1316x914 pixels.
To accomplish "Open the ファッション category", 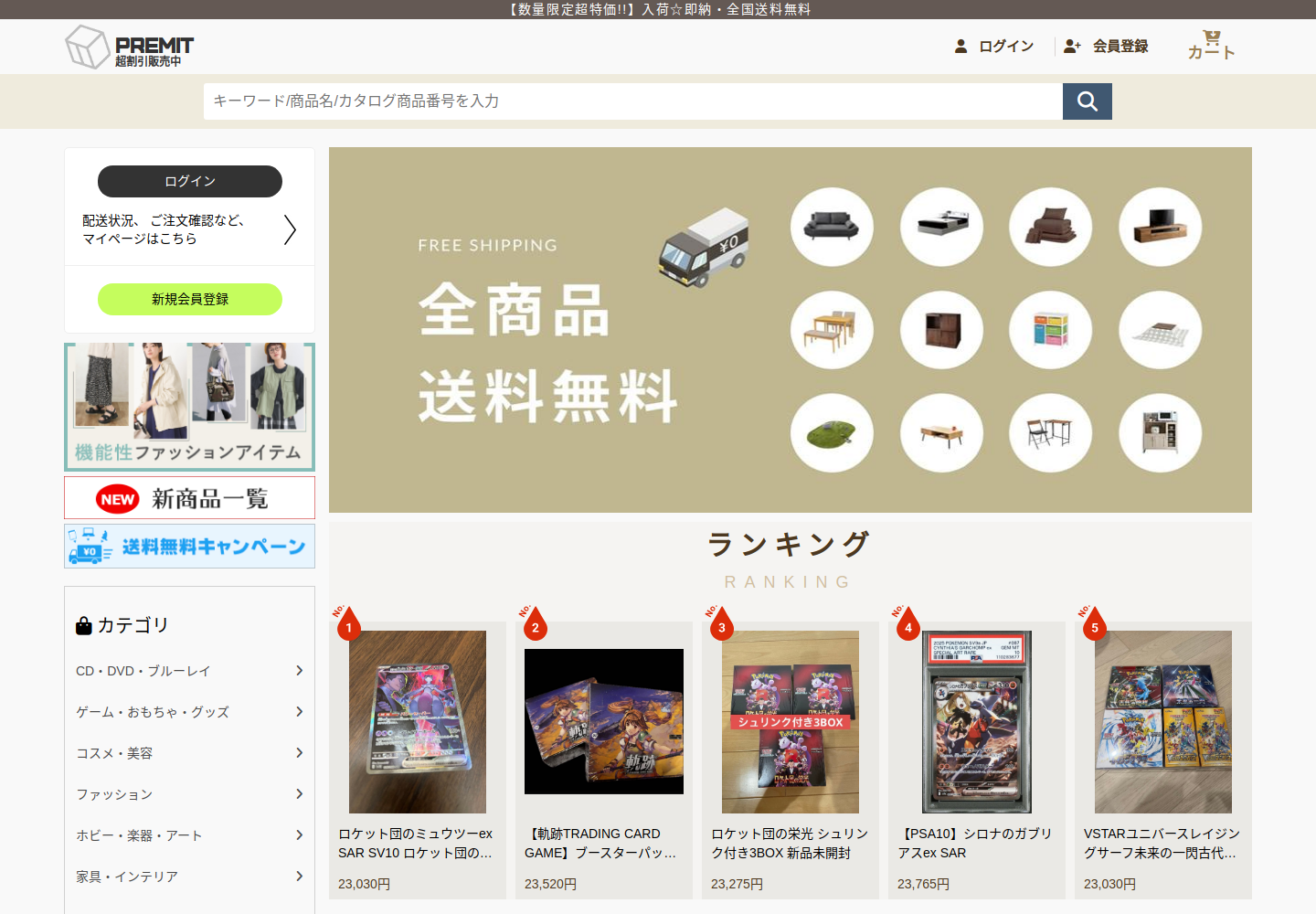I will pyautogui.click(x=114, y=794).
